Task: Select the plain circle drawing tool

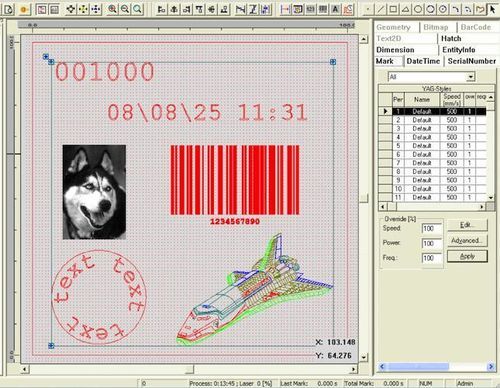Action: coord(418,9)
